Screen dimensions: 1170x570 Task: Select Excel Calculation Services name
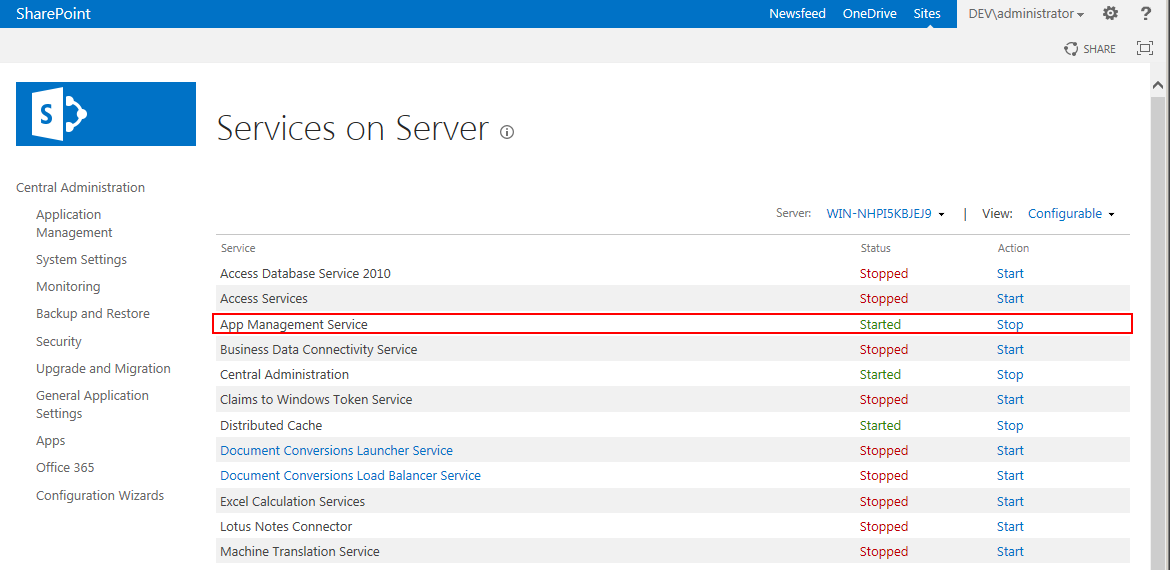tap(292, 501)
